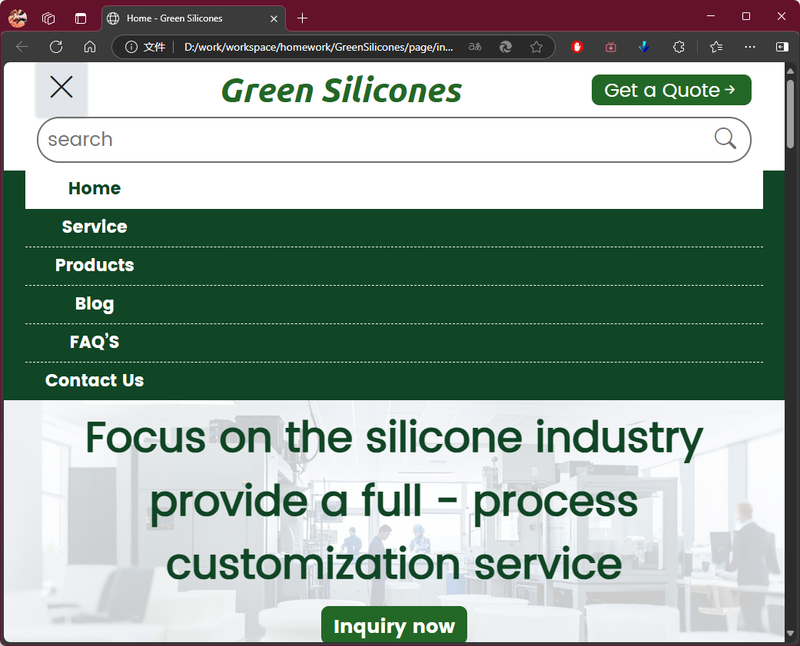Toggle the browser sidebar icon
The height and width of the screenshot is (646, 800).
pos(782,47)
